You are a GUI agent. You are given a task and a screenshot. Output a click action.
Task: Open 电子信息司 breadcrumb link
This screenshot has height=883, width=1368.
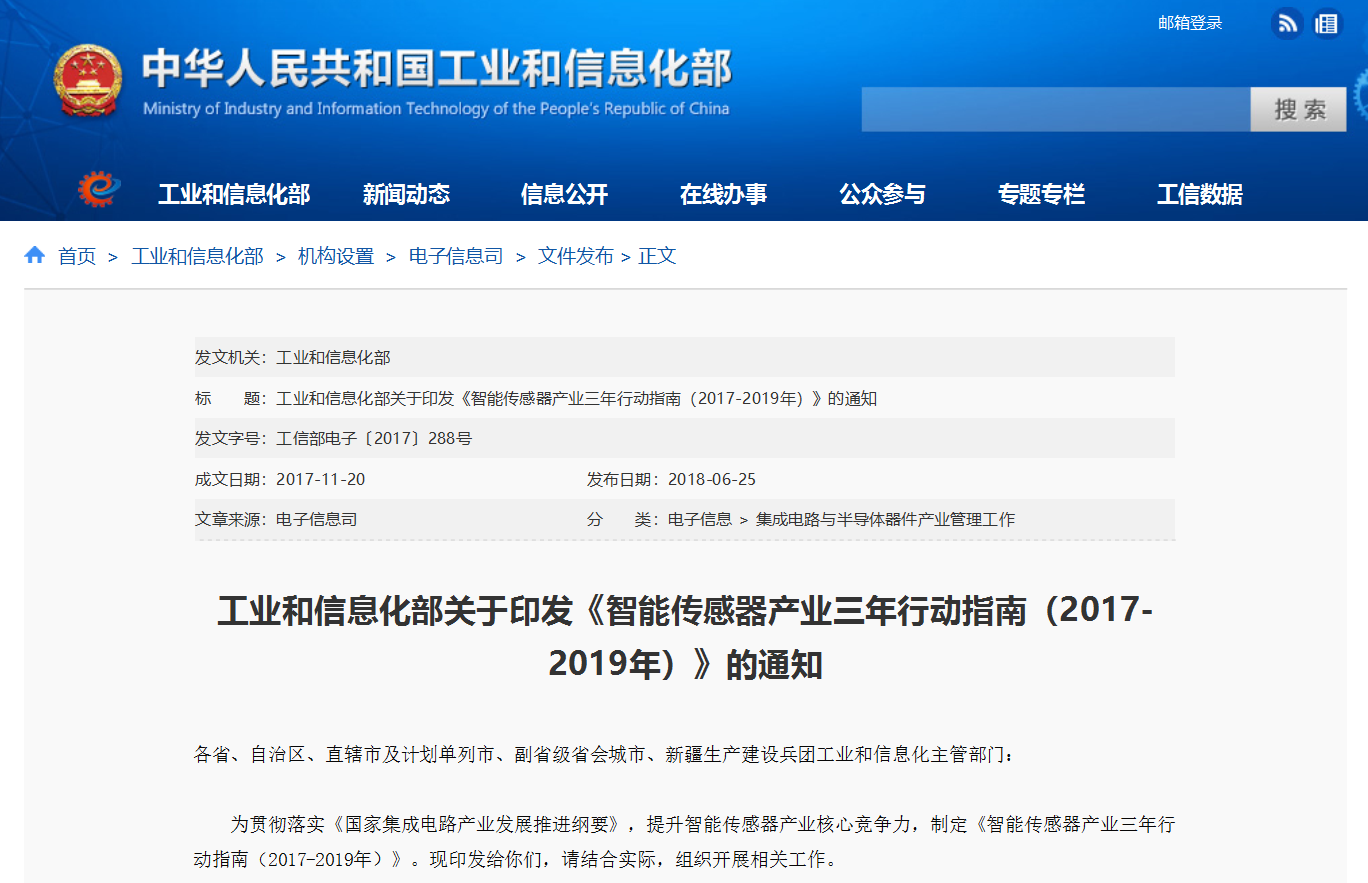click(x=456, y=256)
